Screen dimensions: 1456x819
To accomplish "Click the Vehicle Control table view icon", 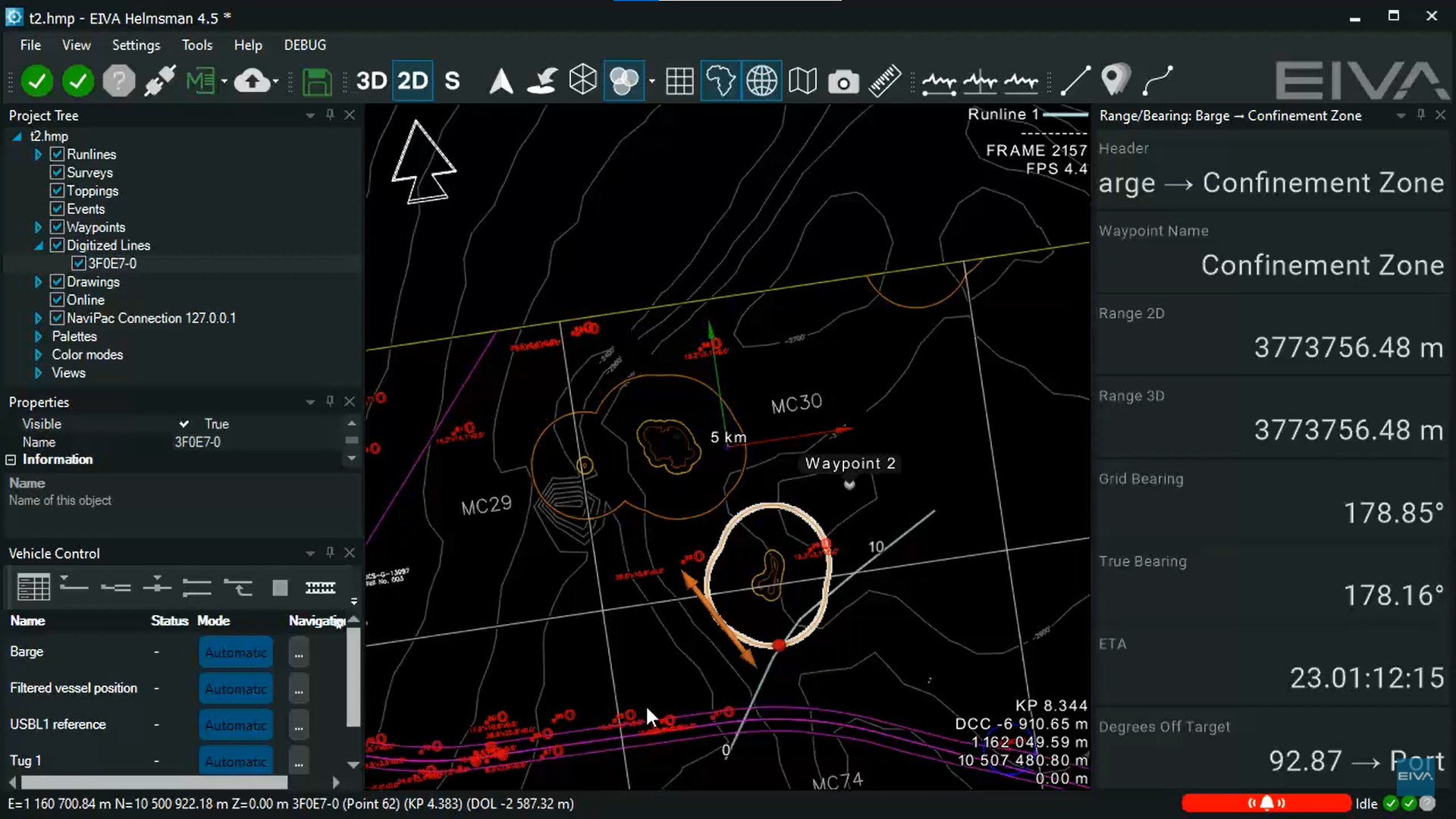I will [x=33, y=587].
